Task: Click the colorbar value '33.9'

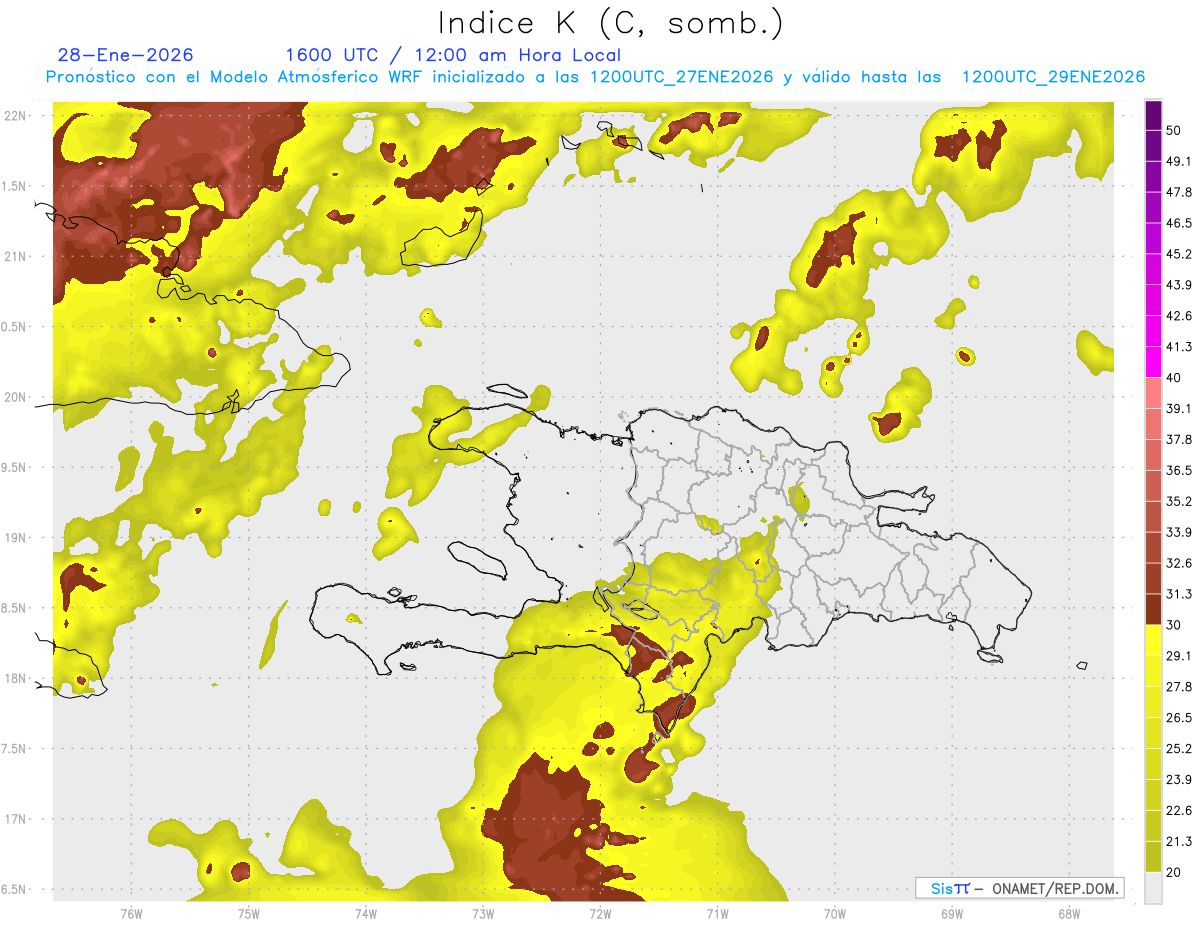Action: [1179, 532]
